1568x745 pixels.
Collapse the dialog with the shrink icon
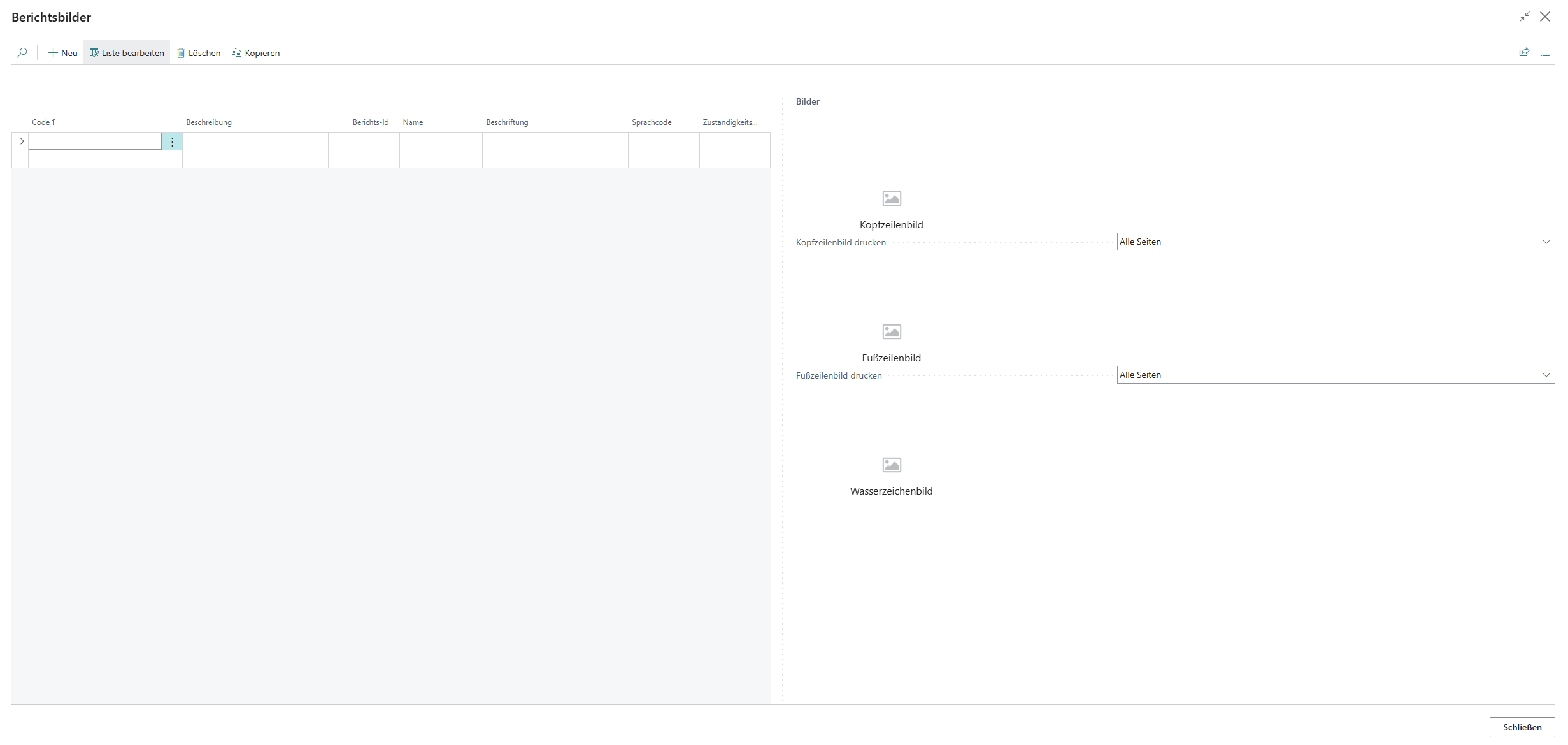click(x=1524, y=17)
